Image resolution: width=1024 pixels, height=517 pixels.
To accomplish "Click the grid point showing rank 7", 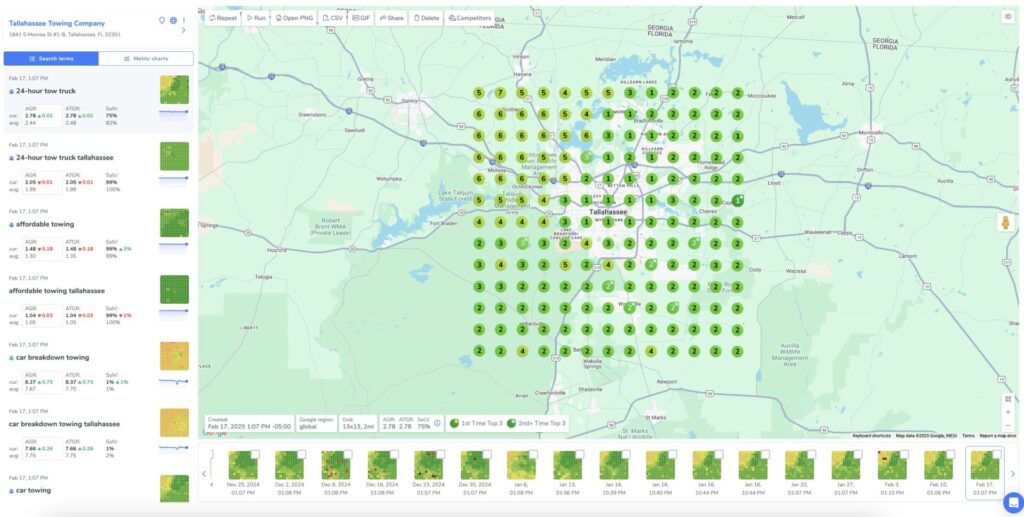I will click(x=500, y=93).
